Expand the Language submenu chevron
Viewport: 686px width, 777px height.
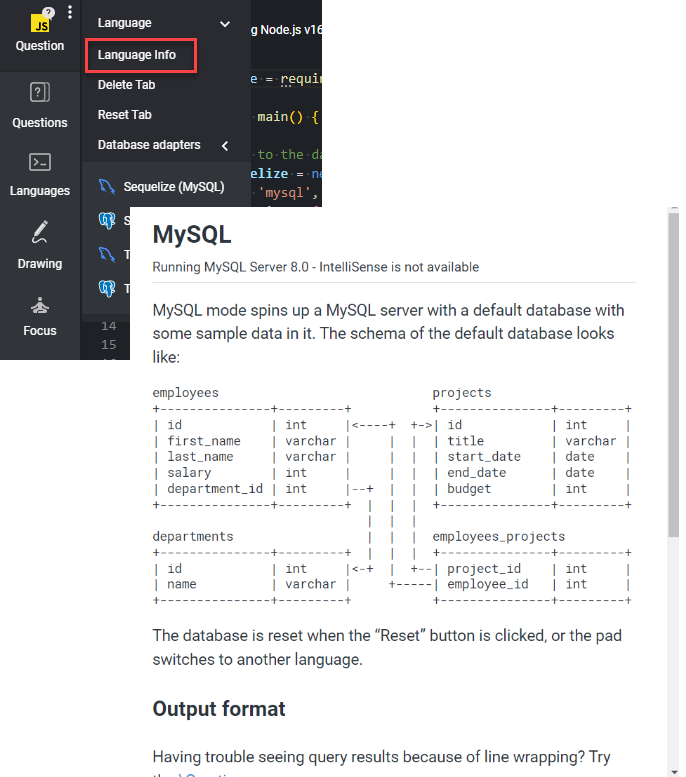tap(225, 23)
